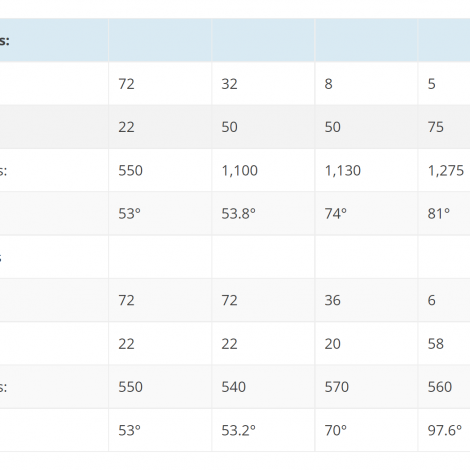Select the 53.2° cell
This screenshot has height=470, width=470.
[263, 430]
